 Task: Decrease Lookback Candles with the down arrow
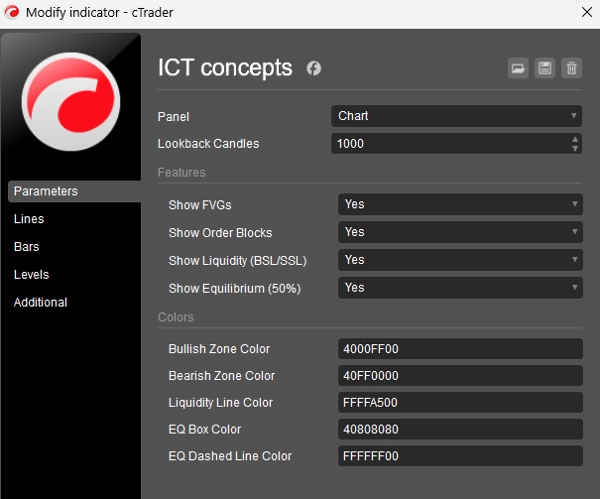pyautogui.click(x=575, y=148)
